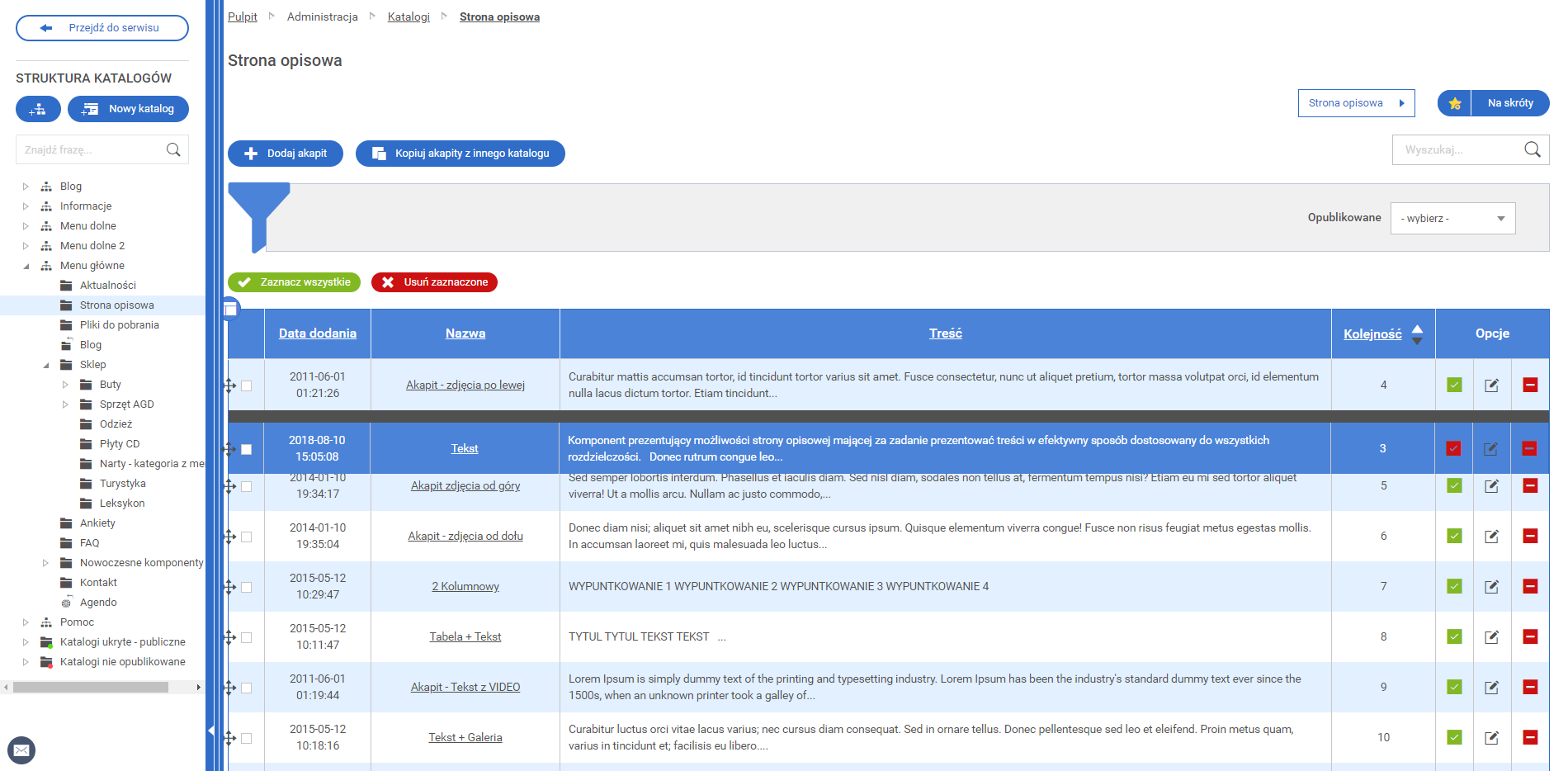Select the checkbox for Akapit - zdjęcia od dołu
This screenshot has height=771, width=1568.
pyautogui.click(x=247, y=537)
